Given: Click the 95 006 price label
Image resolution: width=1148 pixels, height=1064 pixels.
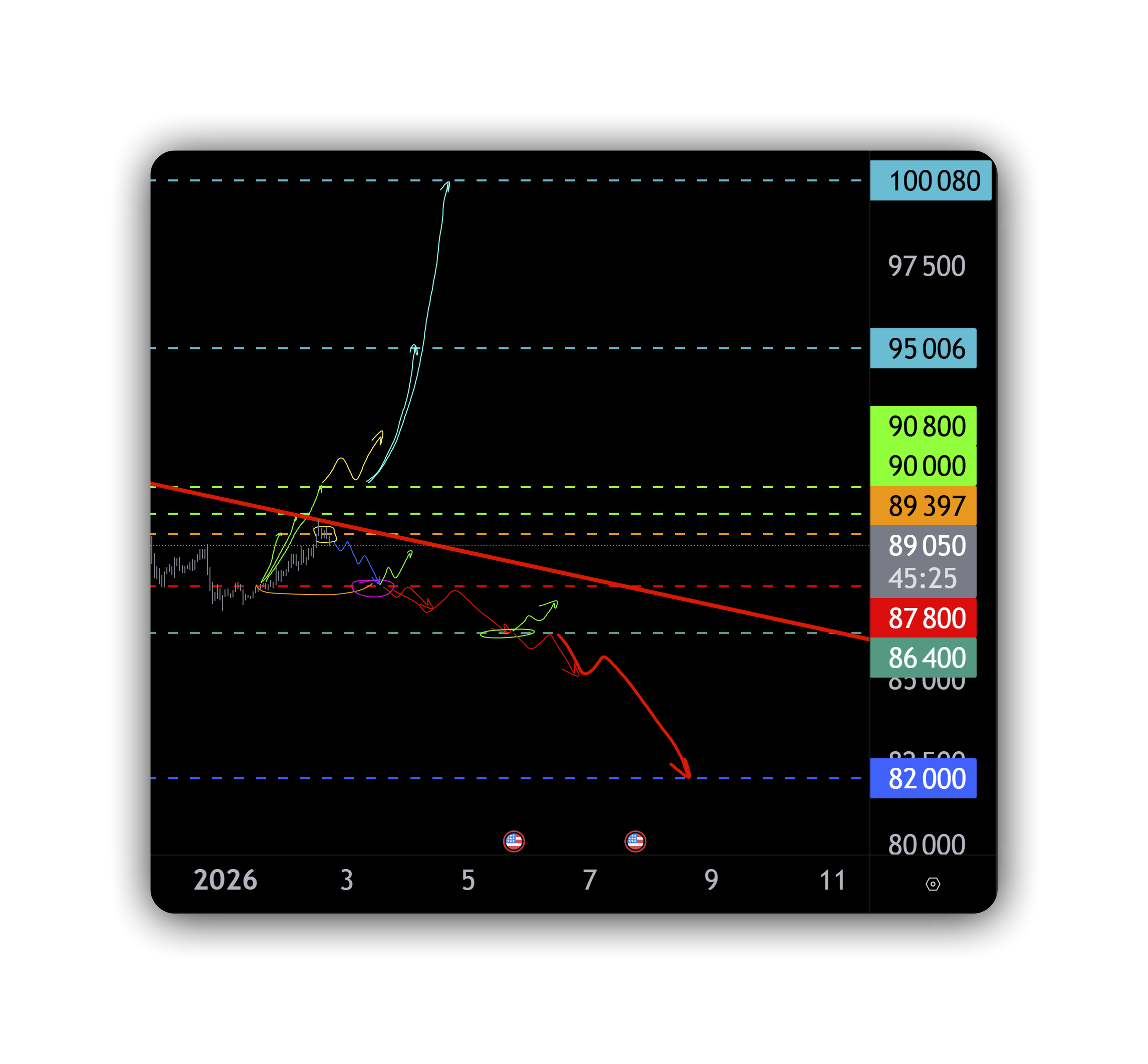Looking at the screenshot, I should click(x=923, y=348).
